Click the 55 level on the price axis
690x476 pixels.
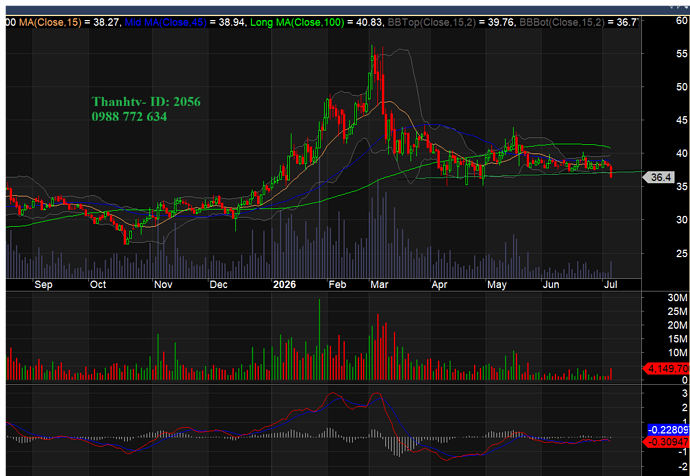coord(682,54)
